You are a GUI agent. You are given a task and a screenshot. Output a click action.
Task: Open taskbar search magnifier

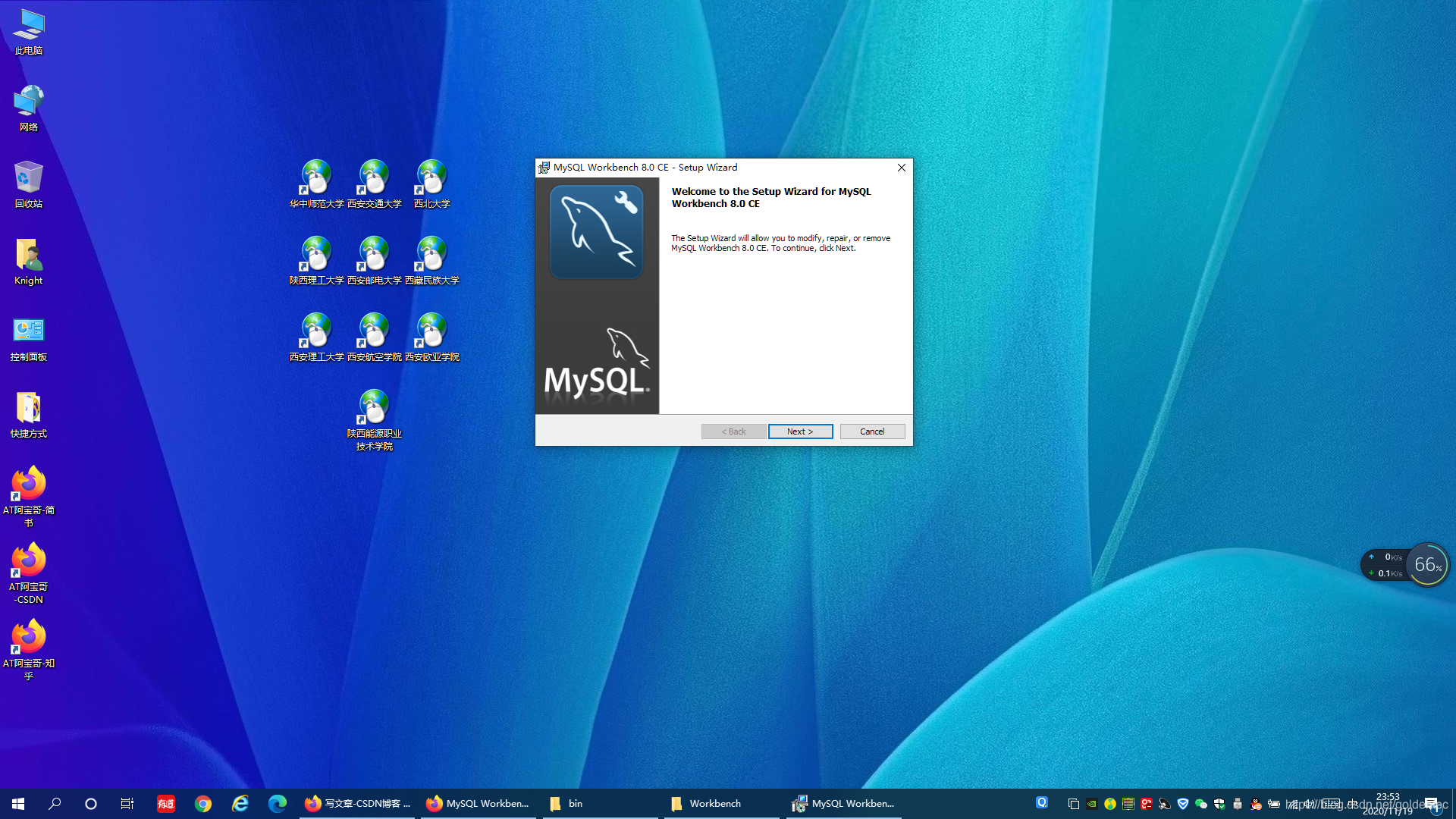(55, 804)
